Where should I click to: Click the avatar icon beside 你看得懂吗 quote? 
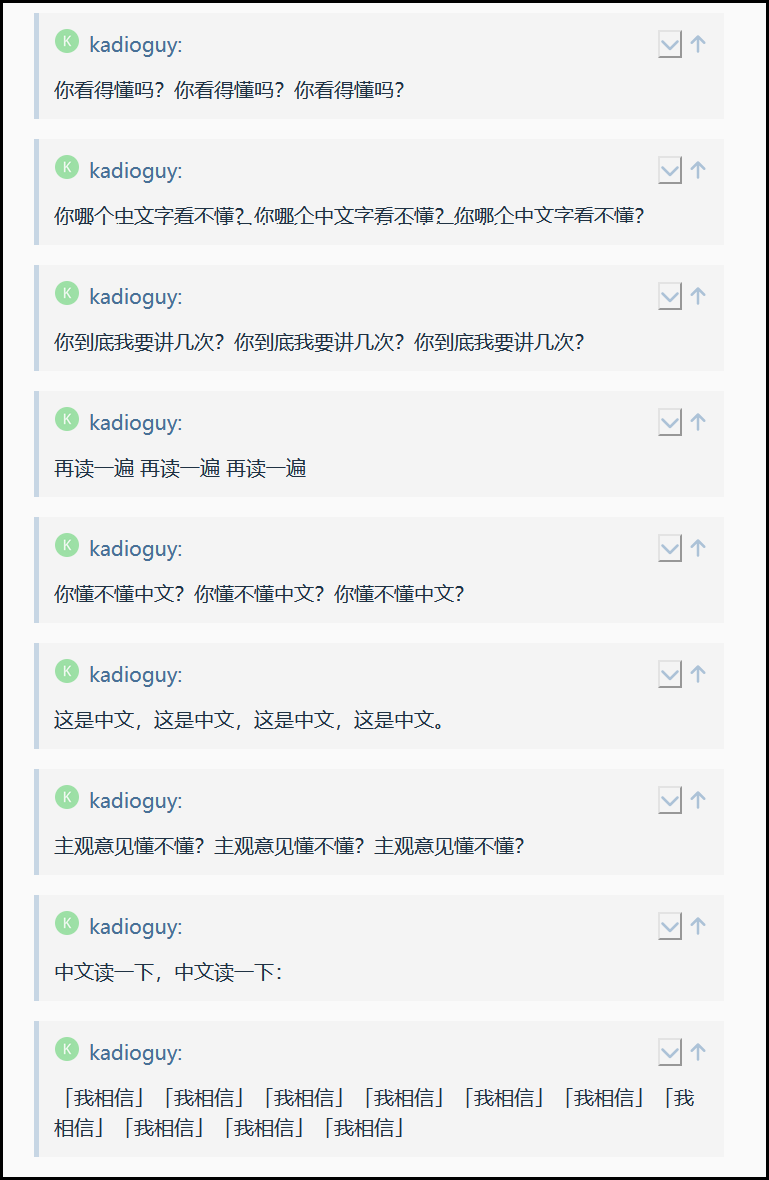(67, 41)
